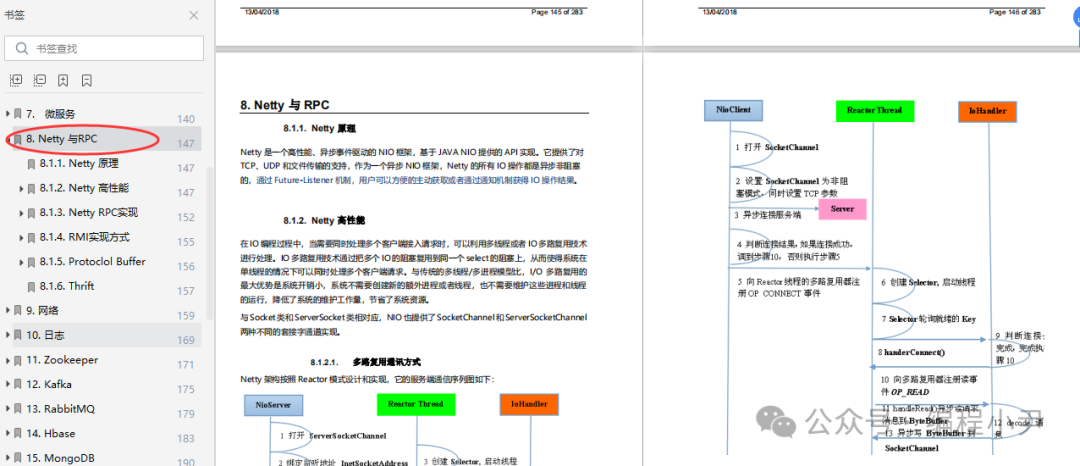This screenshot has height=466, width=1080.
Task: Click the add bookmark icon
Action: 63,81
